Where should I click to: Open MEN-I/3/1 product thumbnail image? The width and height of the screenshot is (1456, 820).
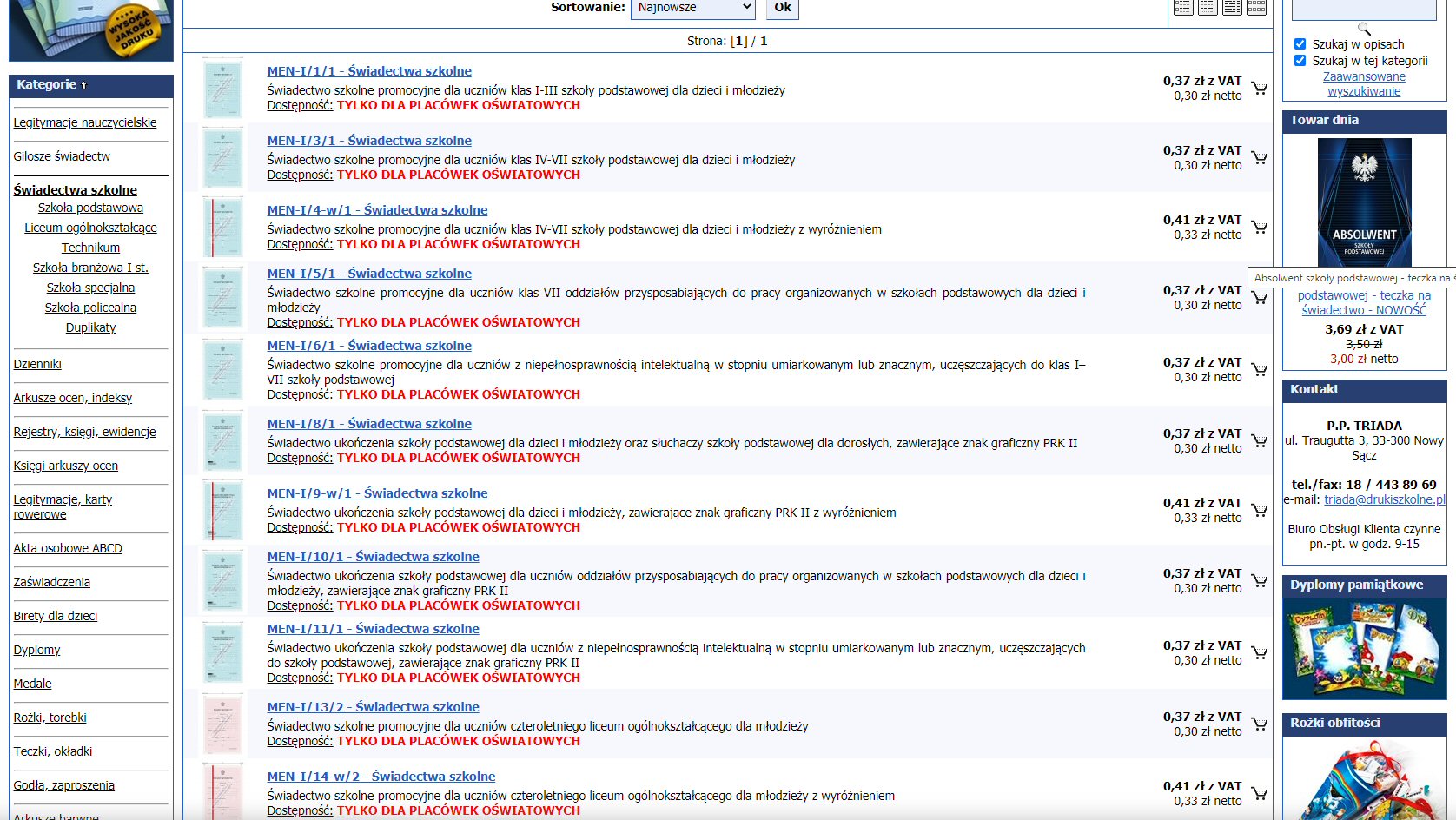[x=222, y=157]
